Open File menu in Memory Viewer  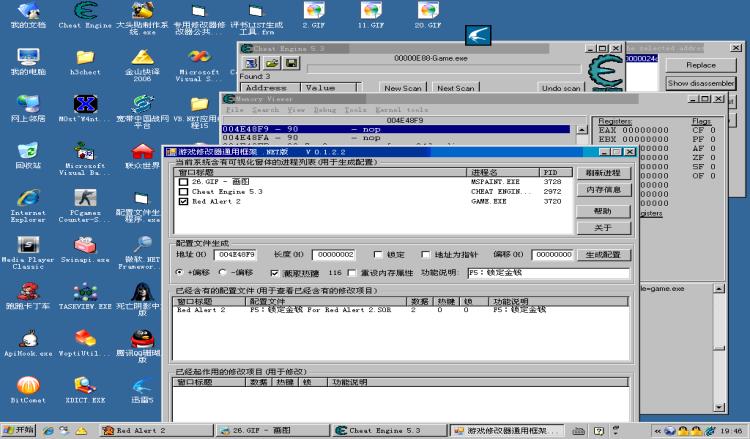[x=235, y=110]
